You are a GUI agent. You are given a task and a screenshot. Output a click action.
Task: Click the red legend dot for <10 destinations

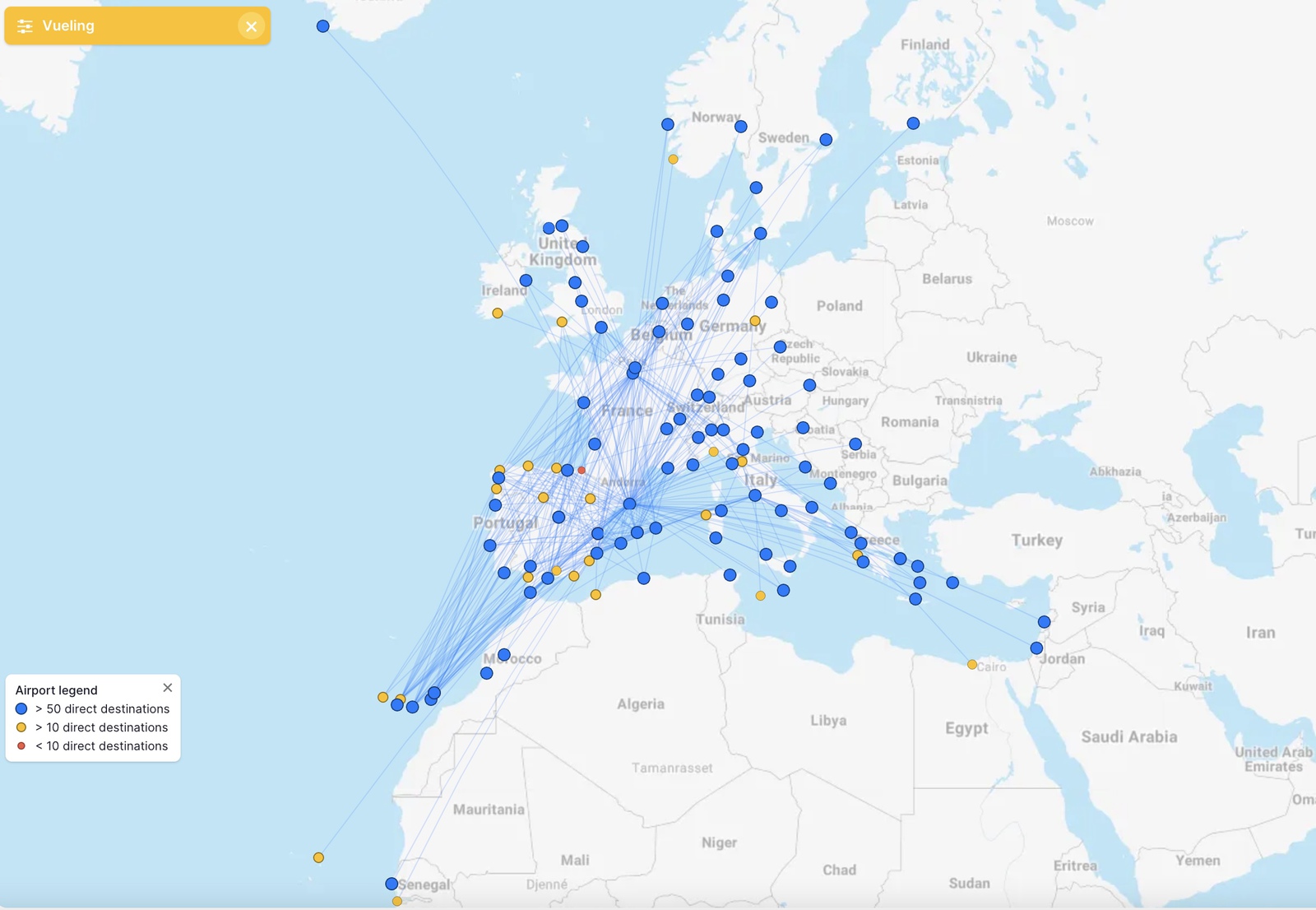click(x=21, y=746)
